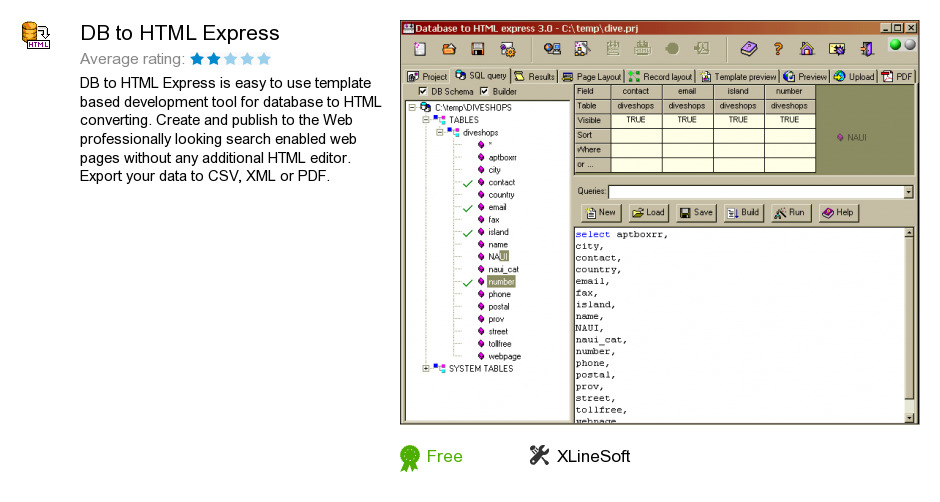Image resolution: width=940 pixels, height=502 pixels.
Task: Click the Help button below Queries
Action: 839,212
